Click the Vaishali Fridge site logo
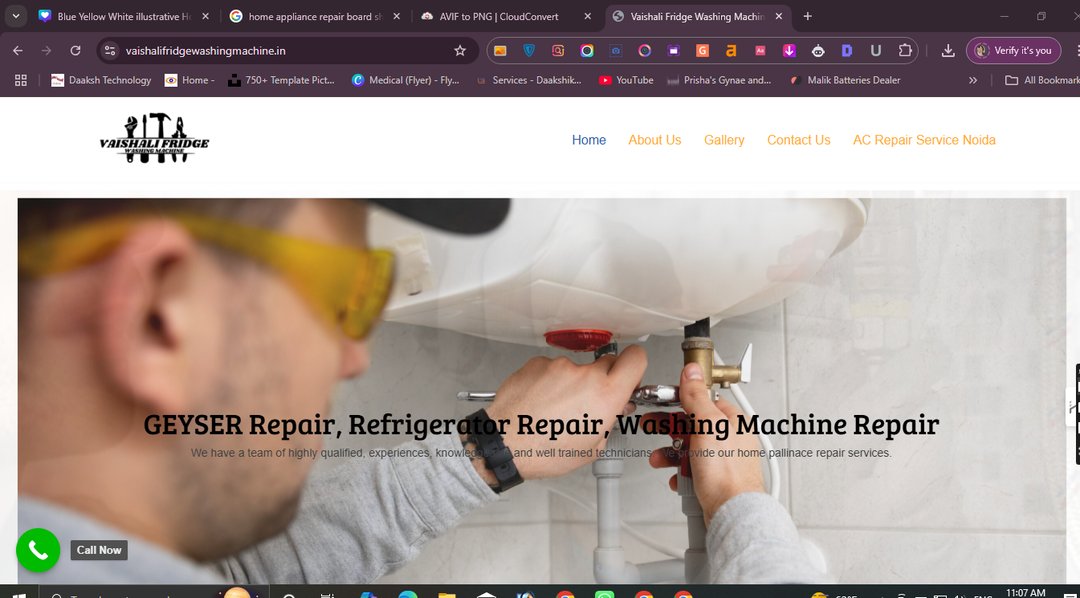The image size is (1080, 598). coord(154,139)
